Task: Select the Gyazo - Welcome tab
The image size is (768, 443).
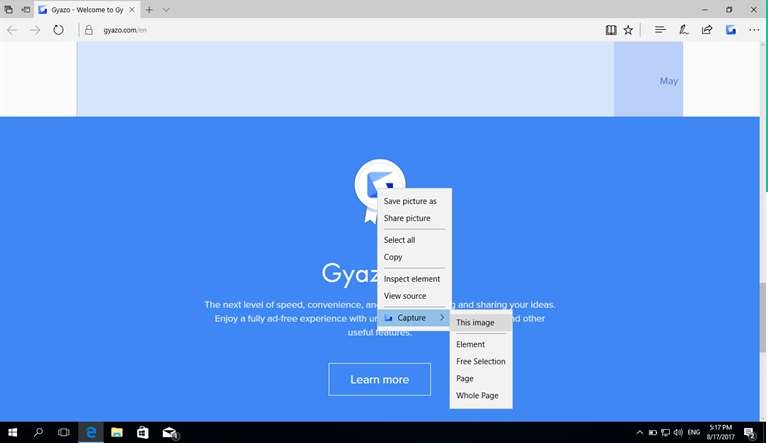Action: pos(87,9)
